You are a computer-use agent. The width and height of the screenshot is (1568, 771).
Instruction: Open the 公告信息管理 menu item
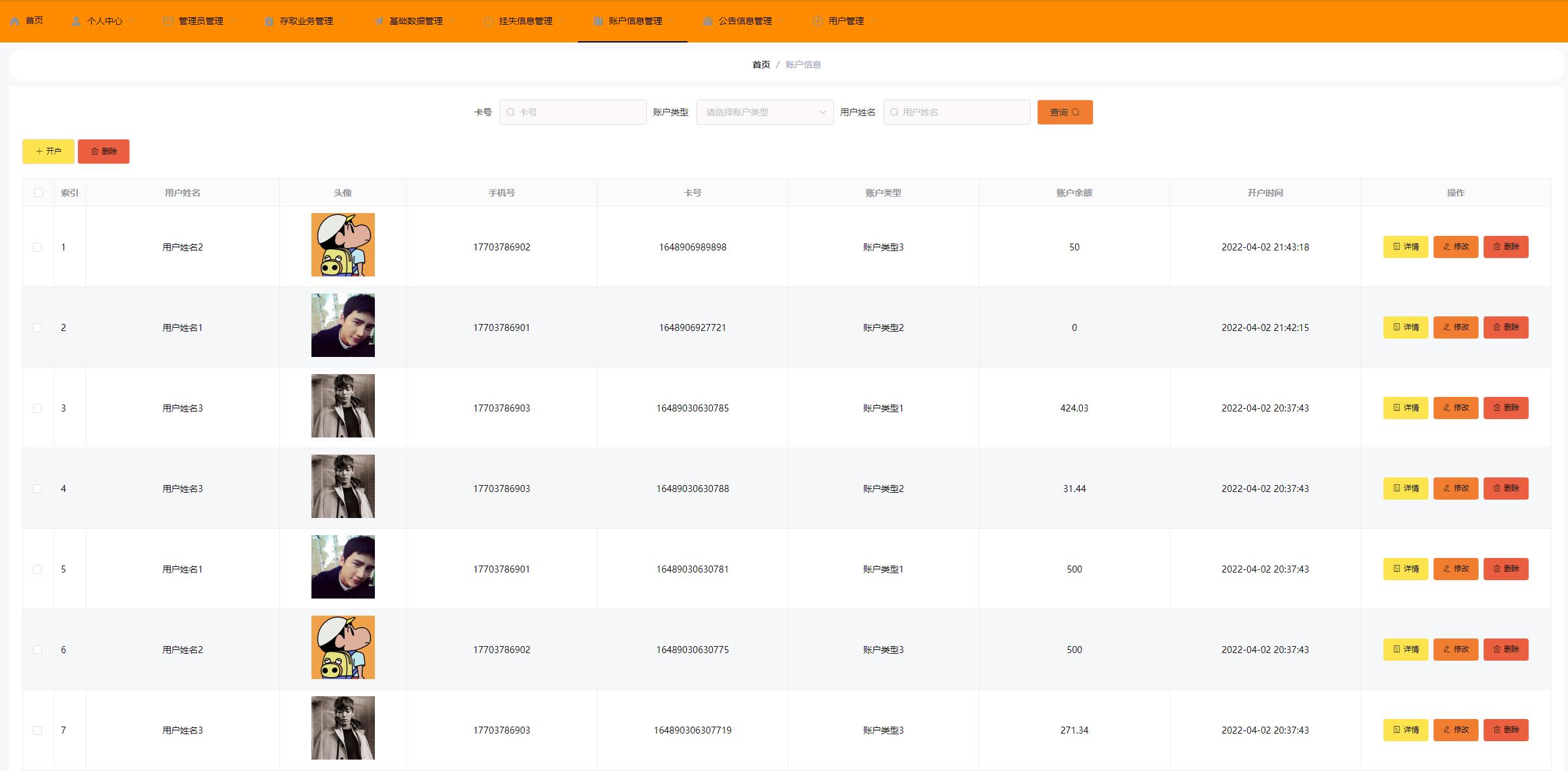(745, 21)
